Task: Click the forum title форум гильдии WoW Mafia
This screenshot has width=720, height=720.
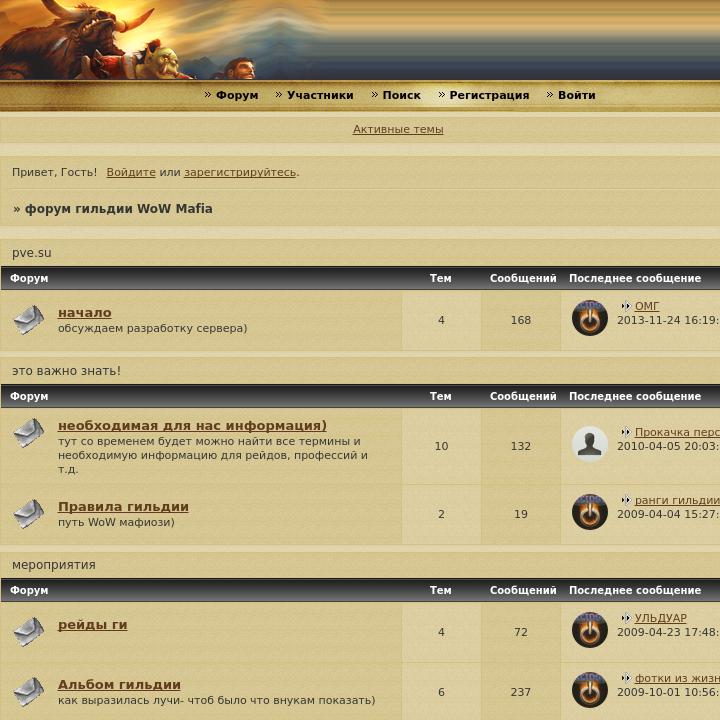Action: (x=118, y=209)
